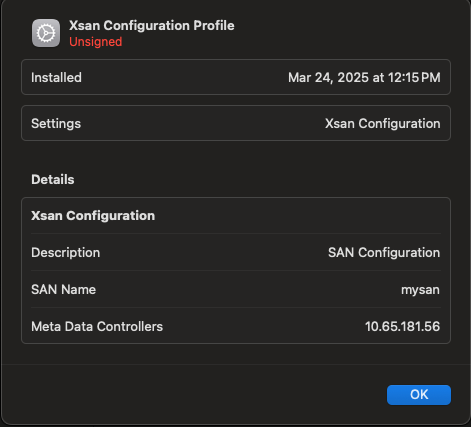
Task: Click the SAN Name label
Action: pyautogui.click(x=63, y=289)
